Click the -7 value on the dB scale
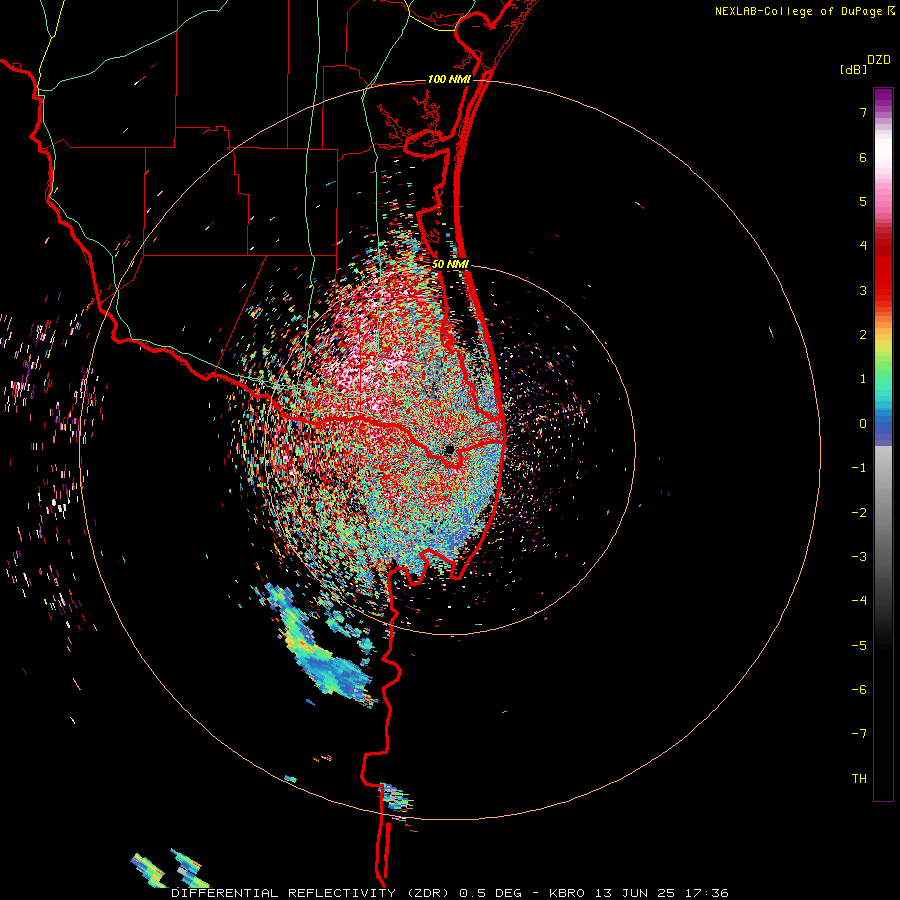 [859, 734]
